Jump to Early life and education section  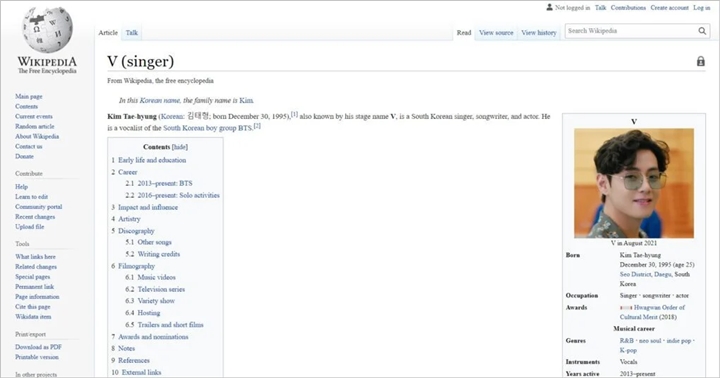click(152, 160)
